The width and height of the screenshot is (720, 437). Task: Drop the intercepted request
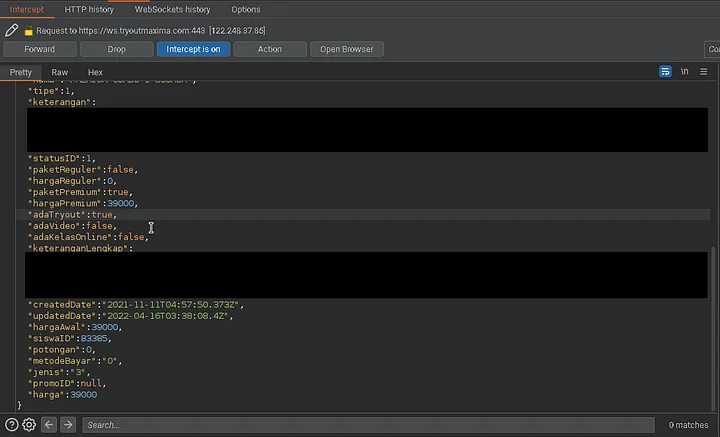click(x=117, y=49)
